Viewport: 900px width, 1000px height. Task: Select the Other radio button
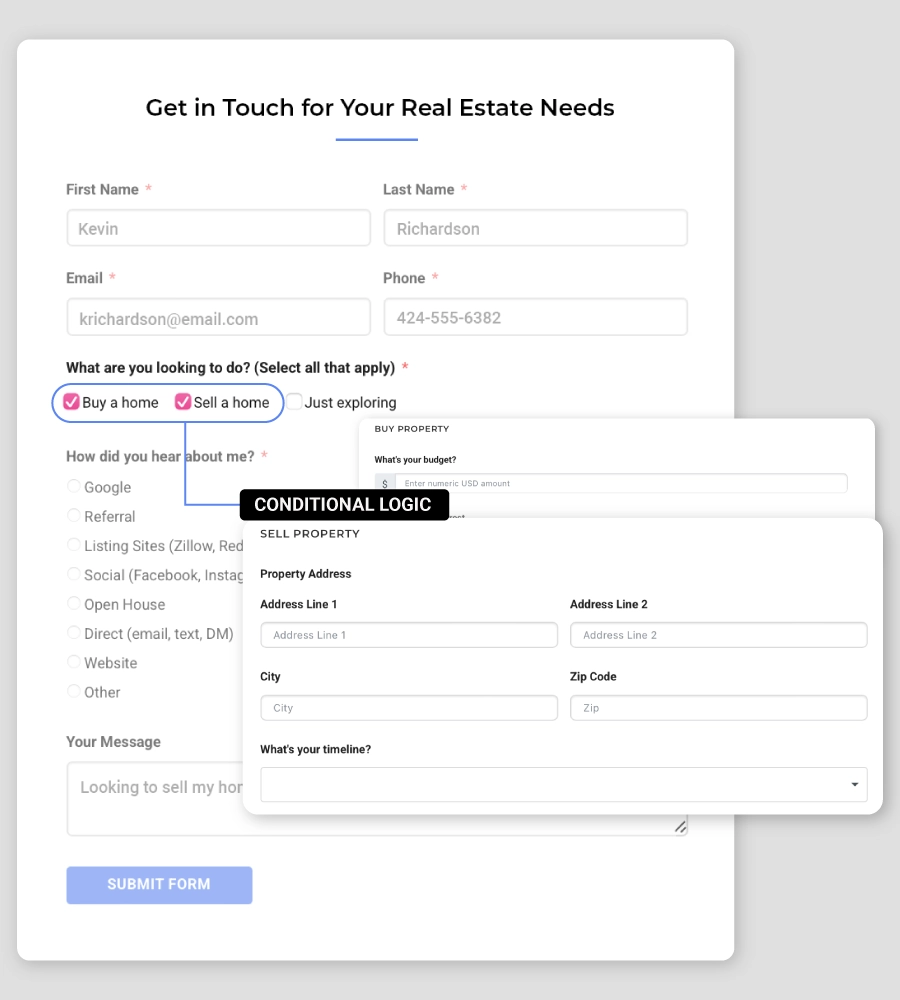[x=74, y=691]
